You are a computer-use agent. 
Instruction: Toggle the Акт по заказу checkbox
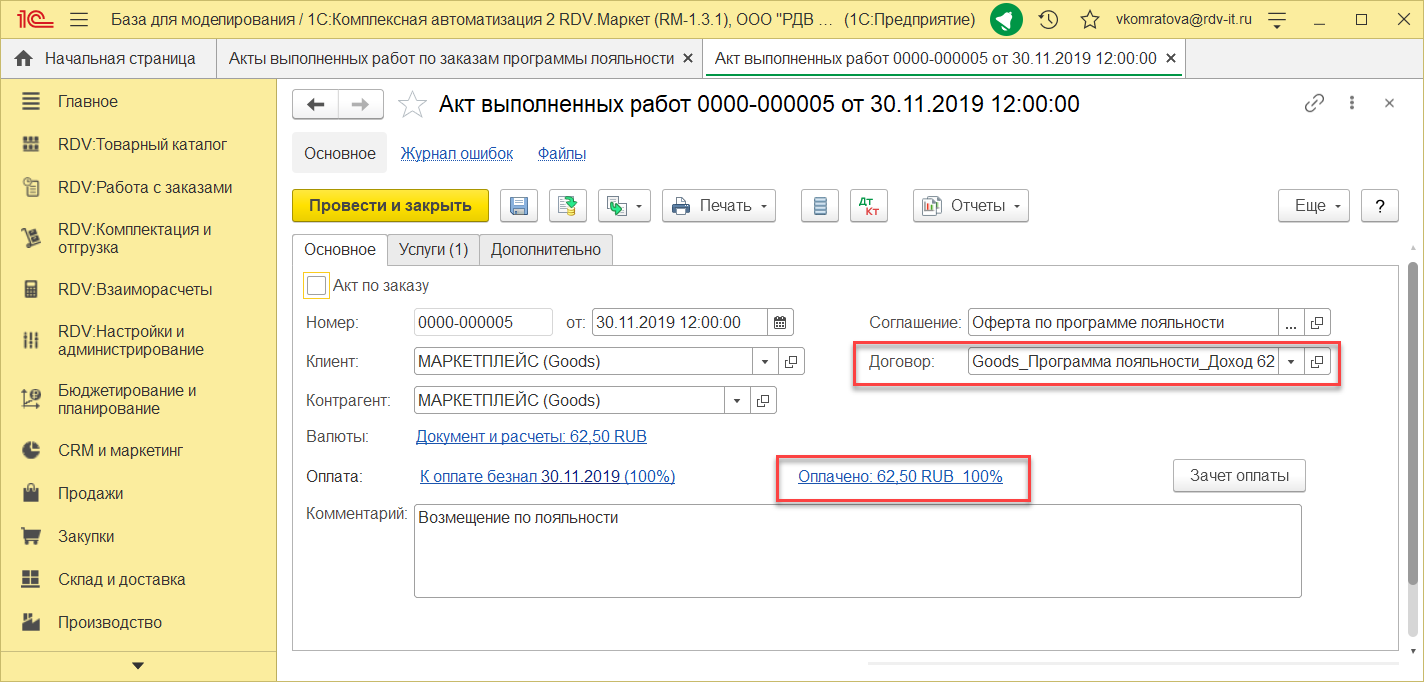(x=317, y=286)
